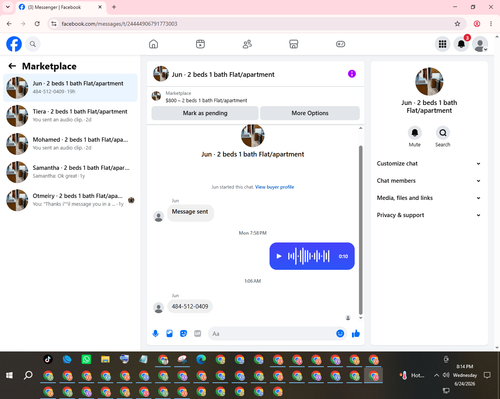Click the 484-512-0409 message bubble
The image size is (500, 399).
click(x=190, y=306)
